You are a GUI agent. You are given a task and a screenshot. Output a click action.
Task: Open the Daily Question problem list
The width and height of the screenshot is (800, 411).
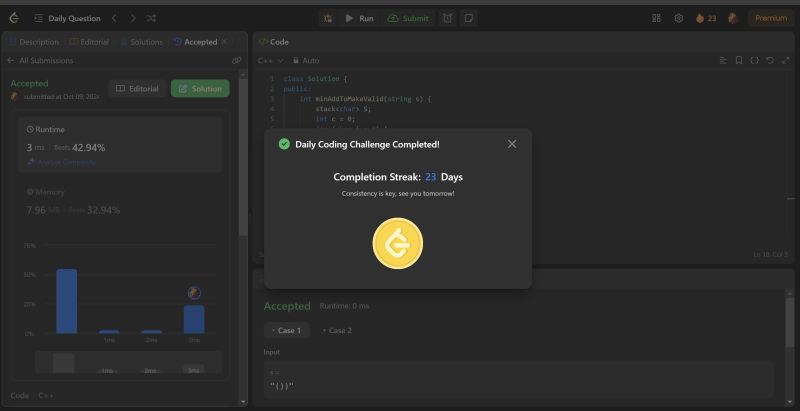click(x=67, y=18)
